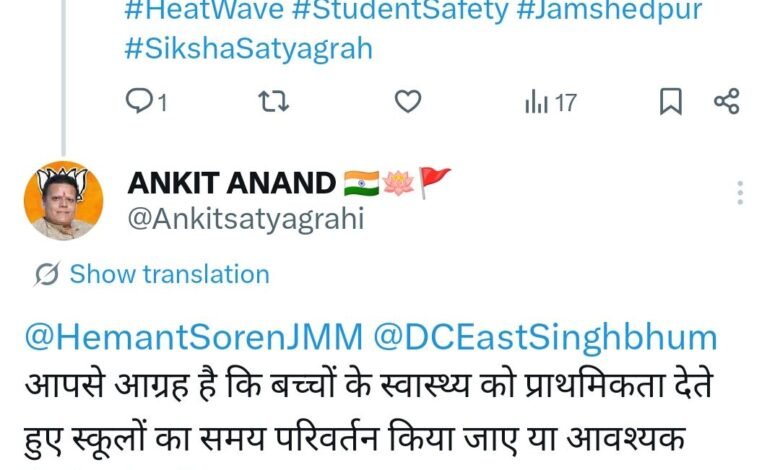Open hashtag #StudentSafety
This screenshot has height=470, width=780.
pos(400,10)
